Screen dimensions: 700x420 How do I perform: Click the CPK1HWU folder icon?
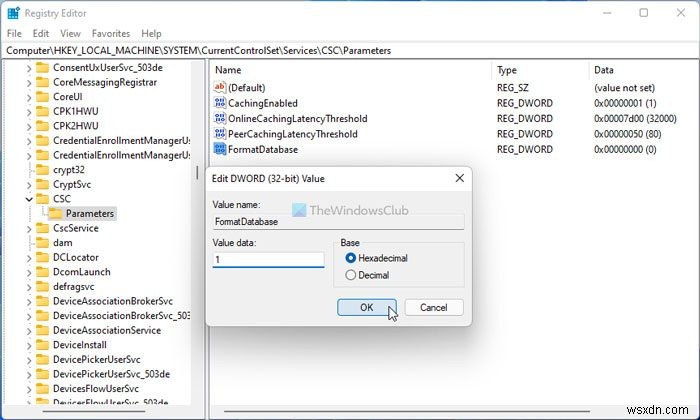coord(42,111)
